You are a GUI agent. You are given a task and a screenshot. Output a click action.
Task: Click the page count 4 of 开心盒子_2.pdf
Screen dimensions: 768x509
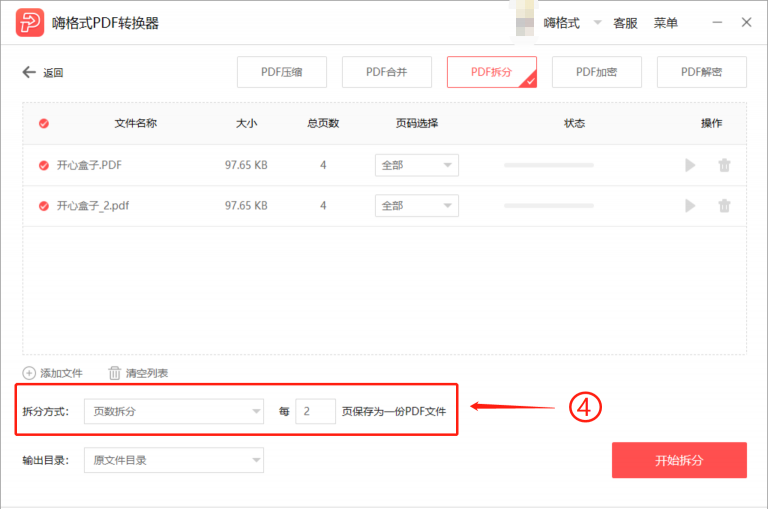pyautogui.click(x=323, y=206)
